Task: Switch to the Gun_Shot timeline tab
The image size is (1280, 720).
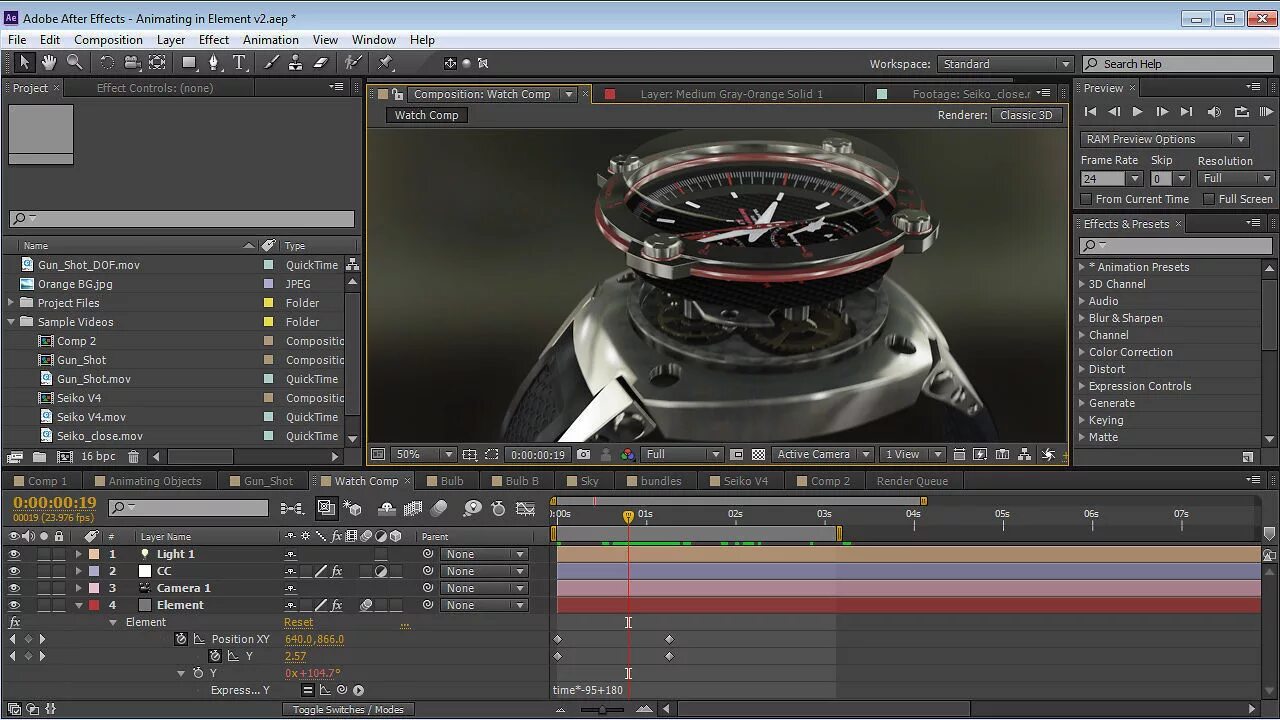Action: click(268, 481)
